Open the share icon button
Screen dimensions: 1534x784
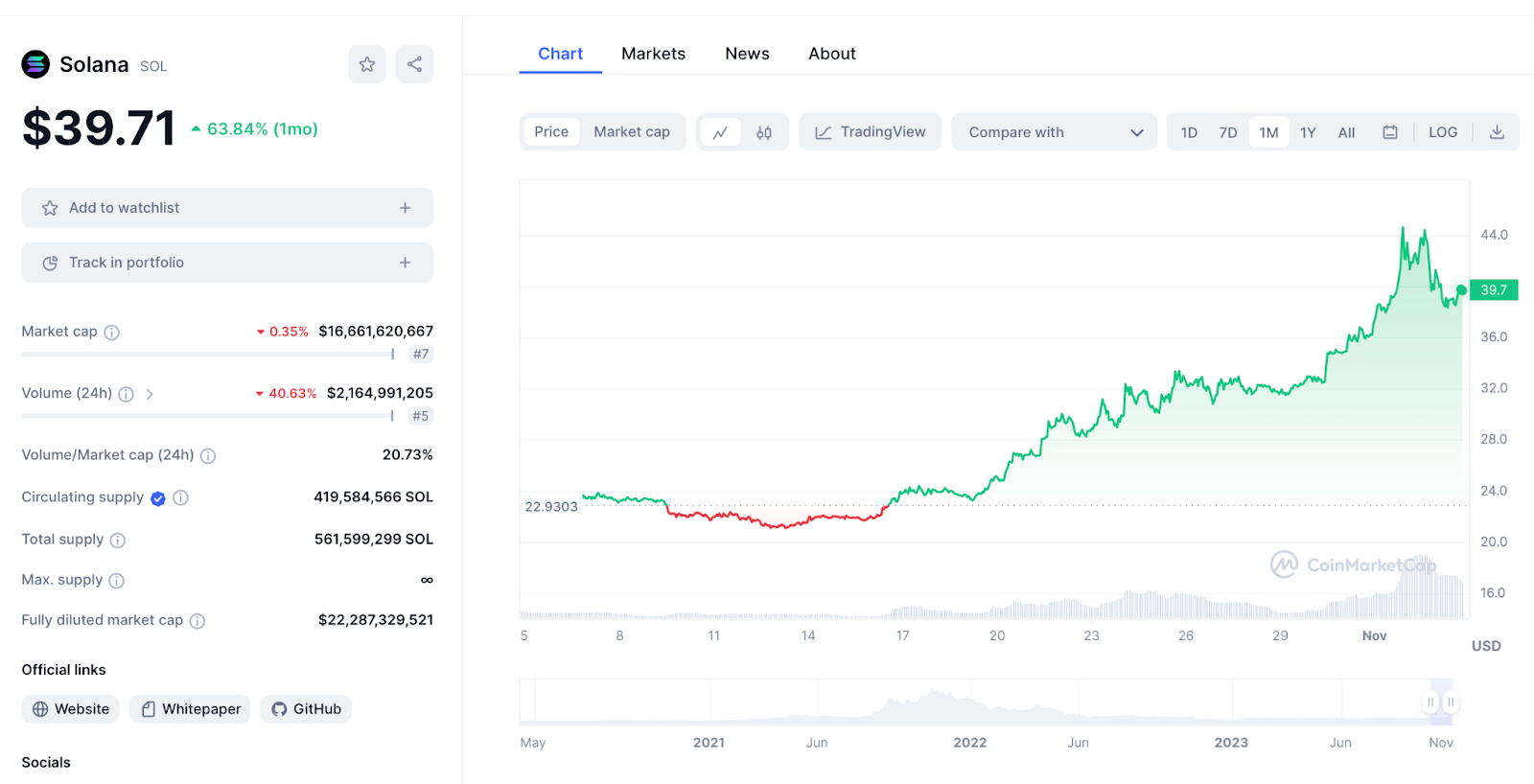[x=414, y=64]
